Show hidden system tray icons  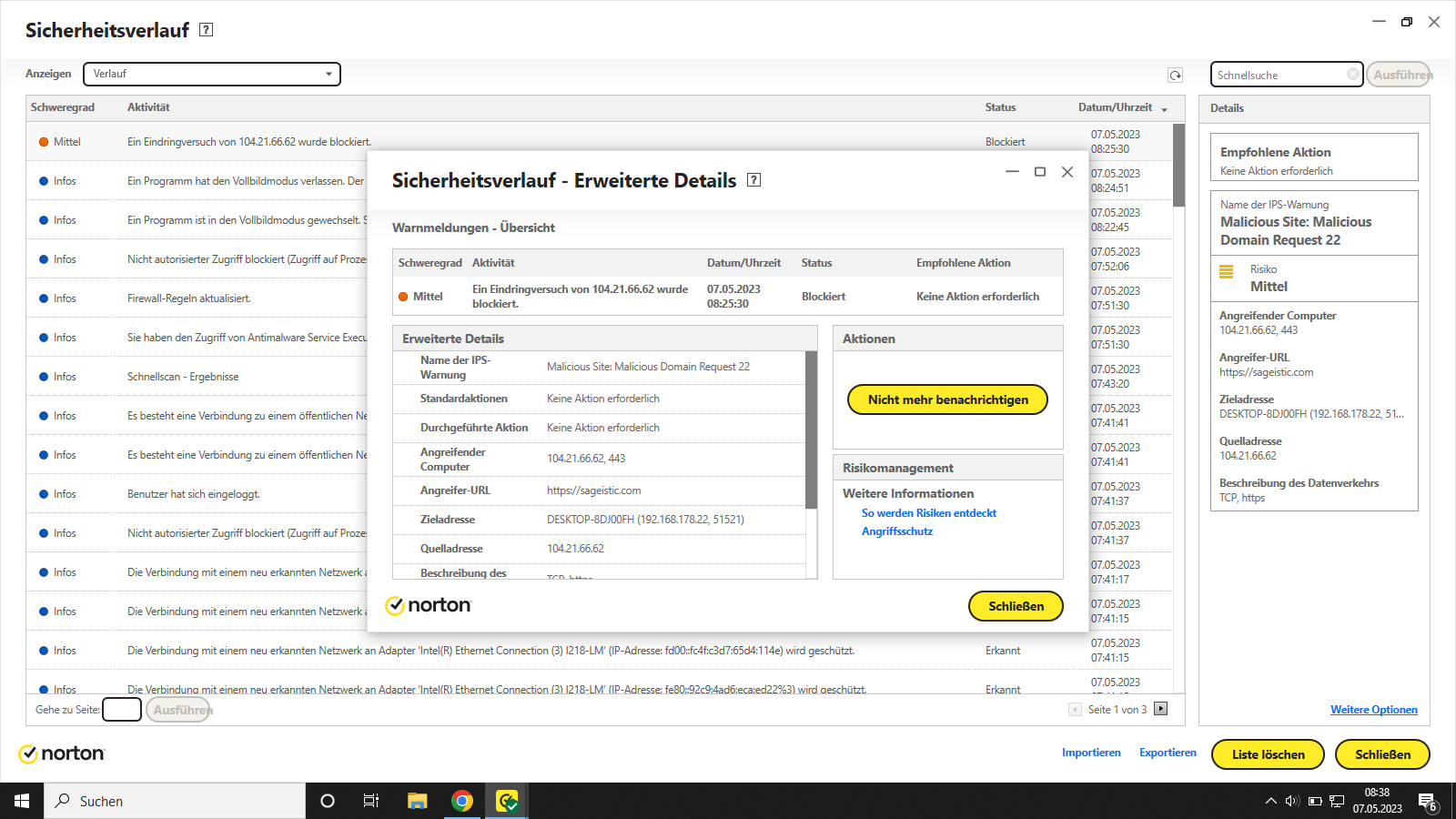pyautogui.click(x=1270, y=801)
